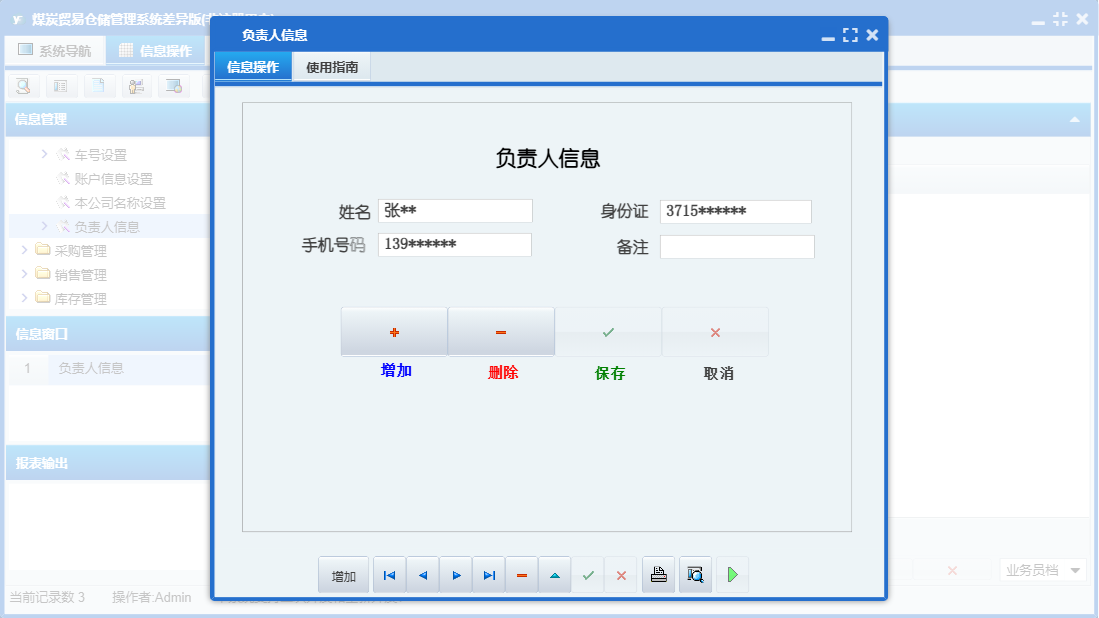Print the record via printer icon
Screen dimensions: 1099x618
658,574
